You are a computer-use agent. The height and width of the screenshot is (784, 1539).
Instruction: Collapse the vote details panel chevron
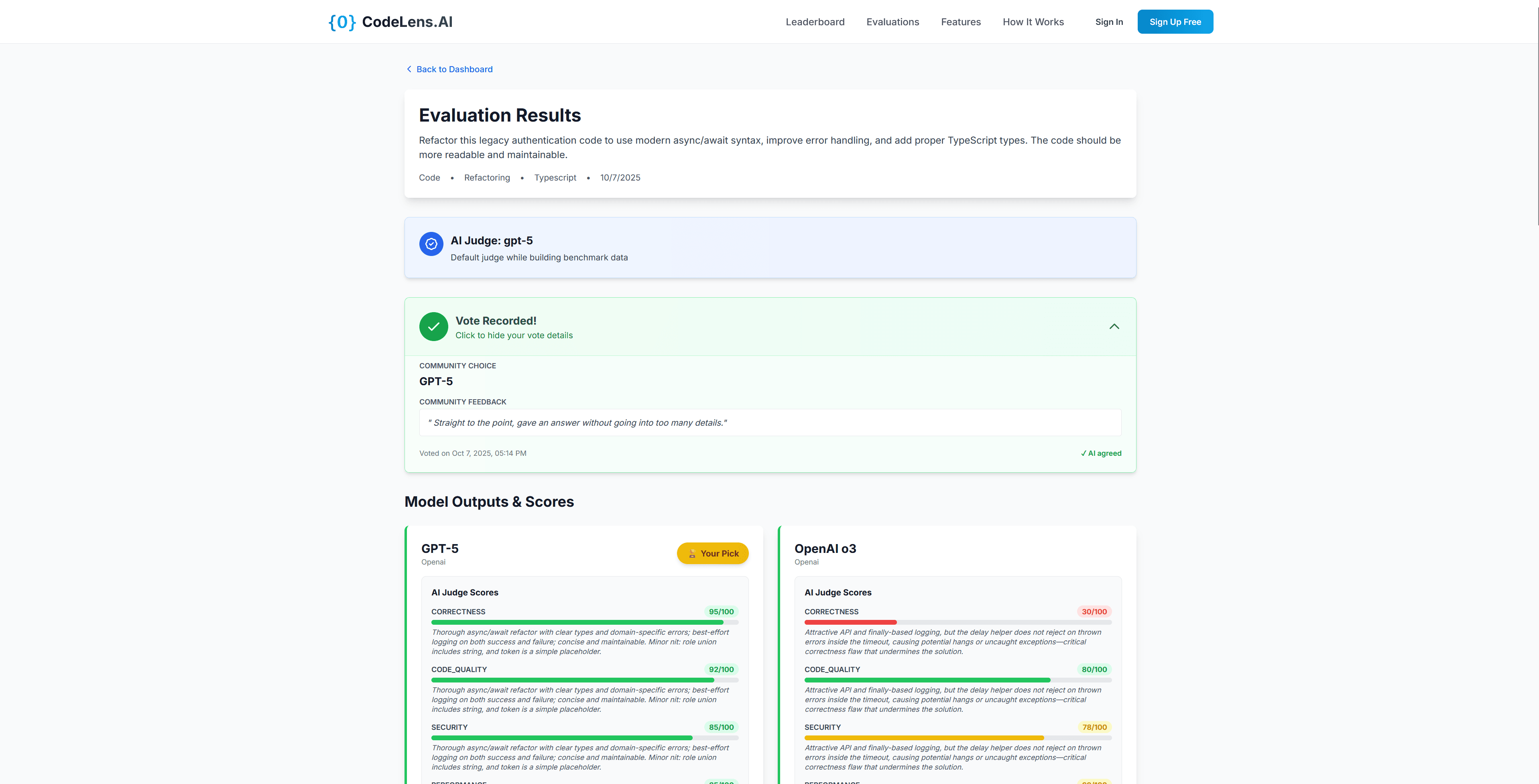pos(1114,327)
